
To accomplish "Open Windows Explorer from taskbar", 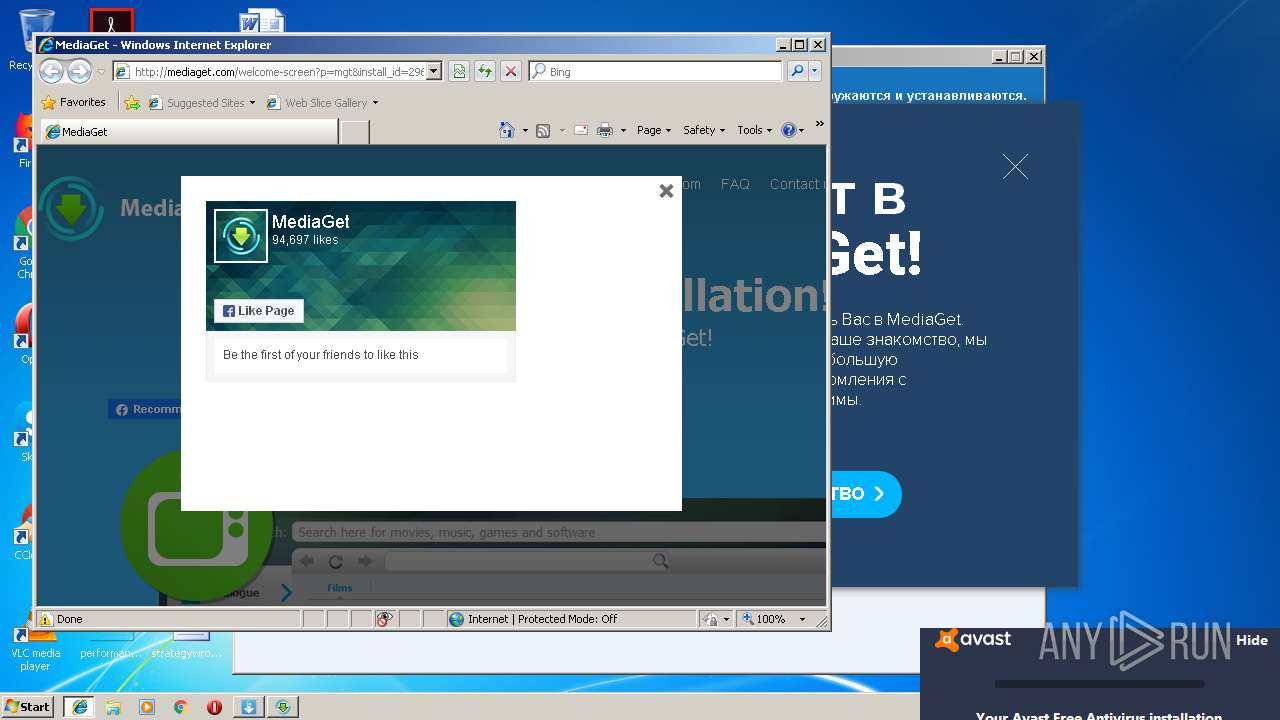I will pyautogui.click(x=113, y=707).
